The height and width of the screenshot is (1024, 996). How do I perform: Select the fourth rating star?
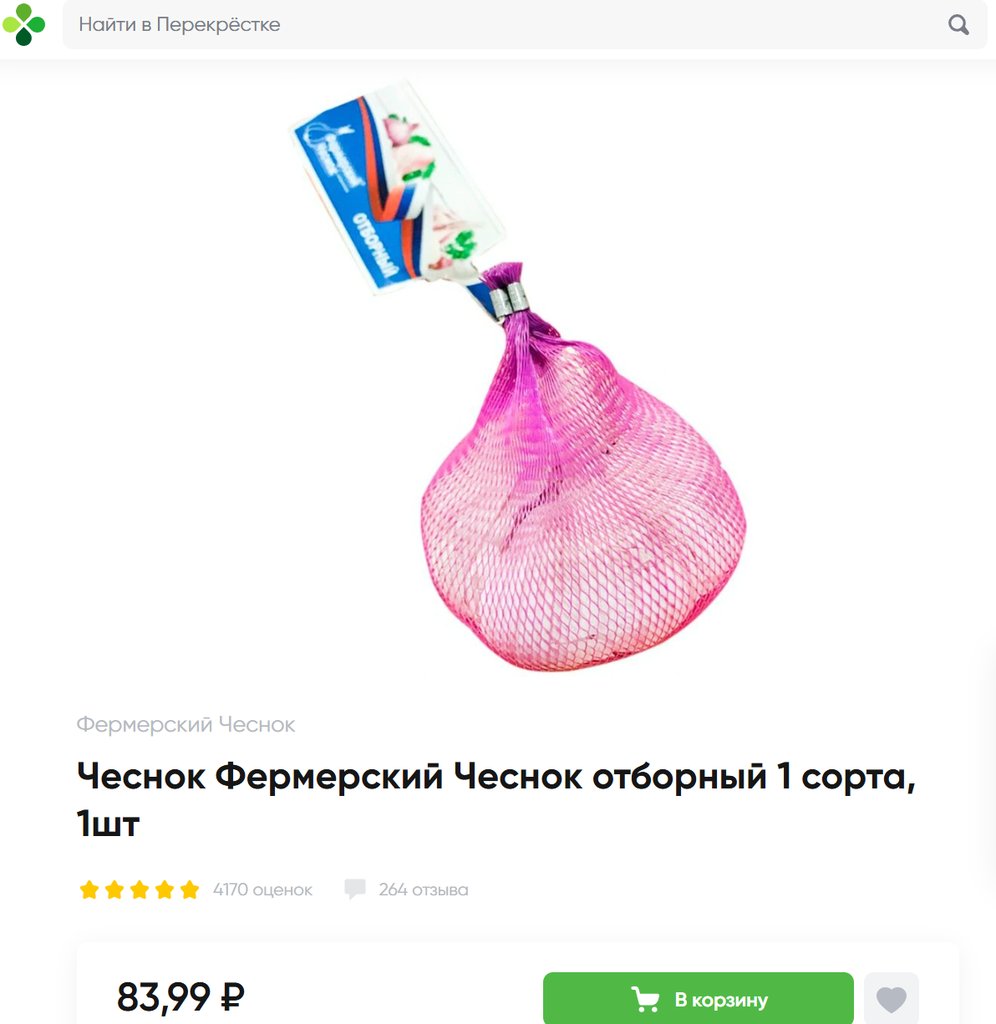pos(165,889)
